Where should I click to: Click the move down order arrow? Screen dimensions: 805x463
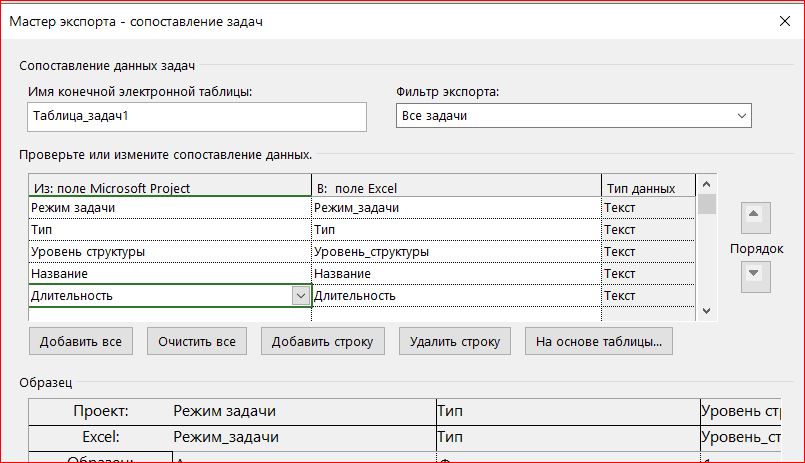pos(753,273)
